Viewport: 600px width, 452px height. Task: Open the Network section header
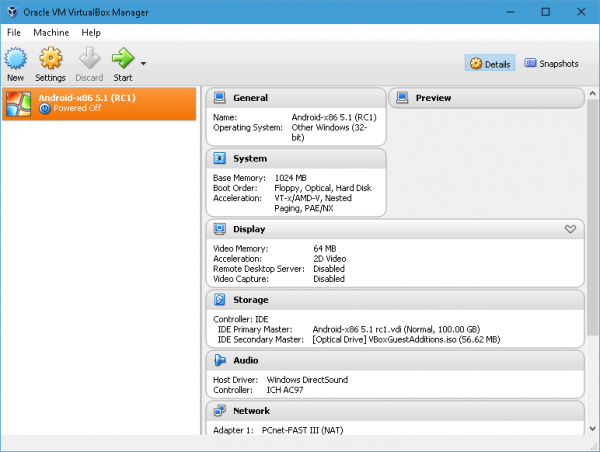(395, 411)
